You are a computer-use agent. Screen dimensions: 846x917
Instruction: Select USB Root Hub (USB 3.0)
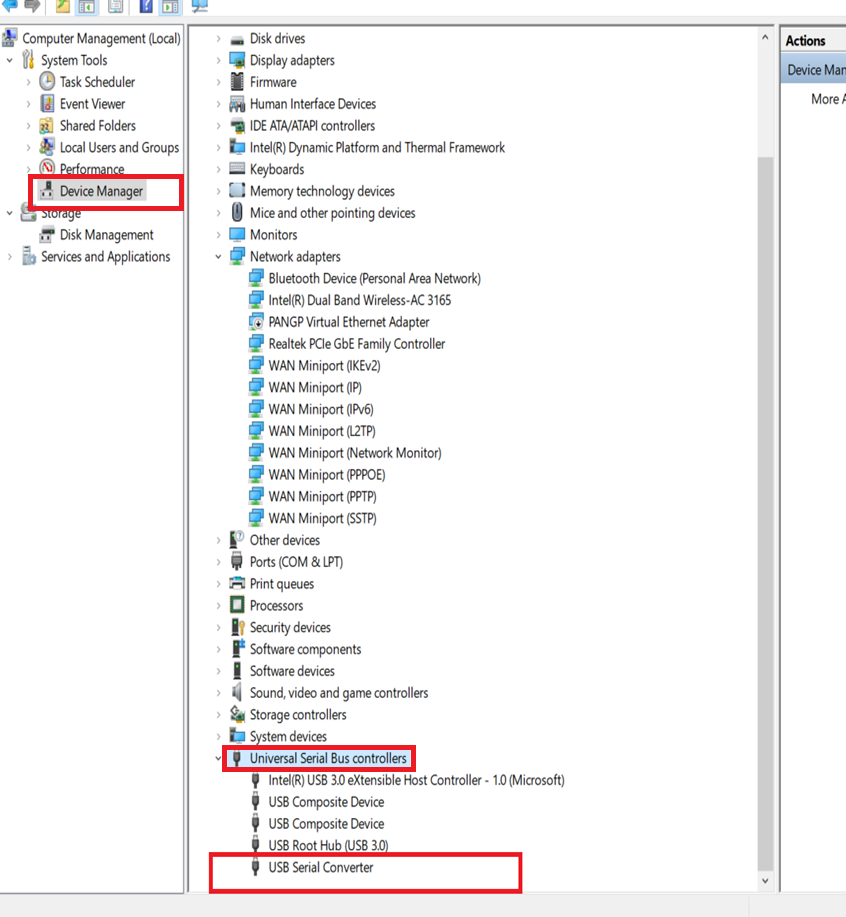pyautogui.click(x=328, y=846)
